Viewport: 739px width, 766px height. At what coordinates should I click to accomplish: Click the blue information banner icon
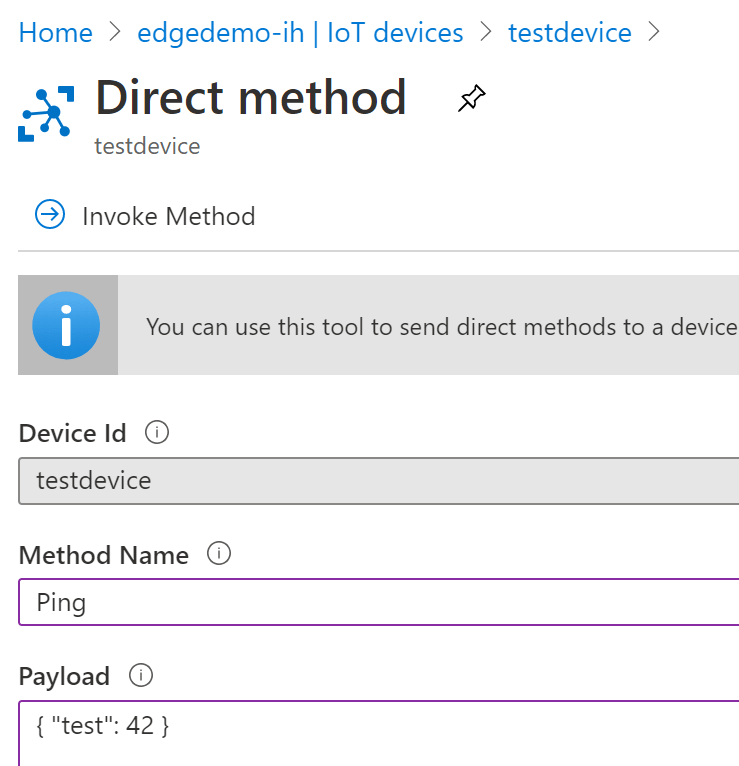pyautogui.click(x=66, y=325)
